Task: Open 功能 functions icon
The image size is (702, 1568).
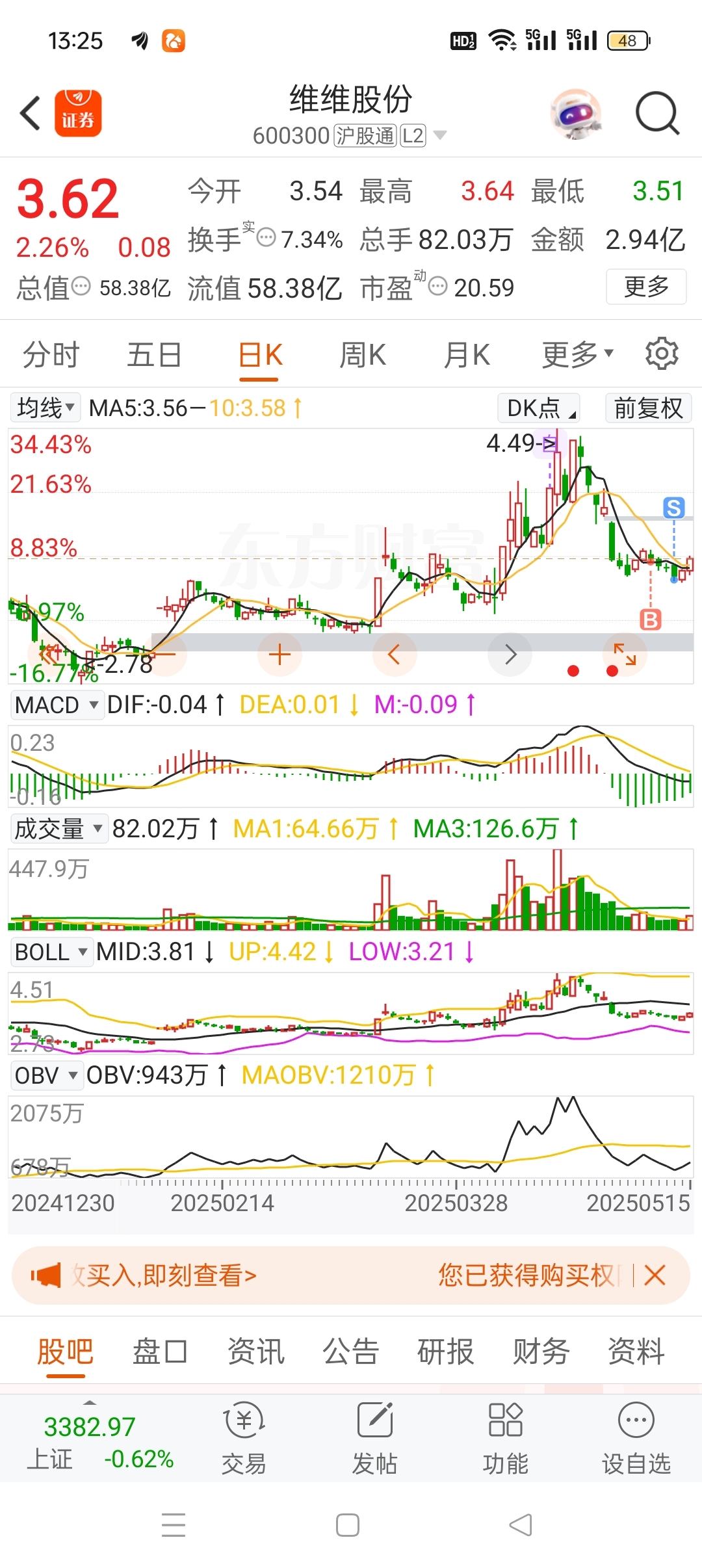Action: click(505, 1438)
